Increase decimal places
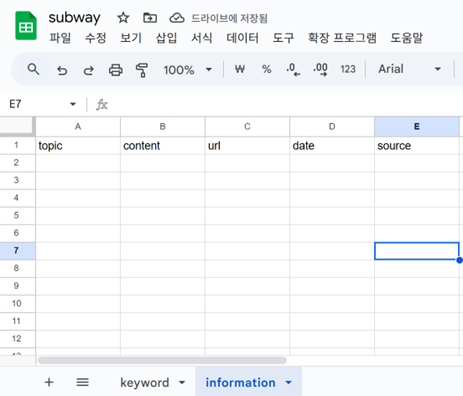Screen dimensions: 463x396 point(320,69)
